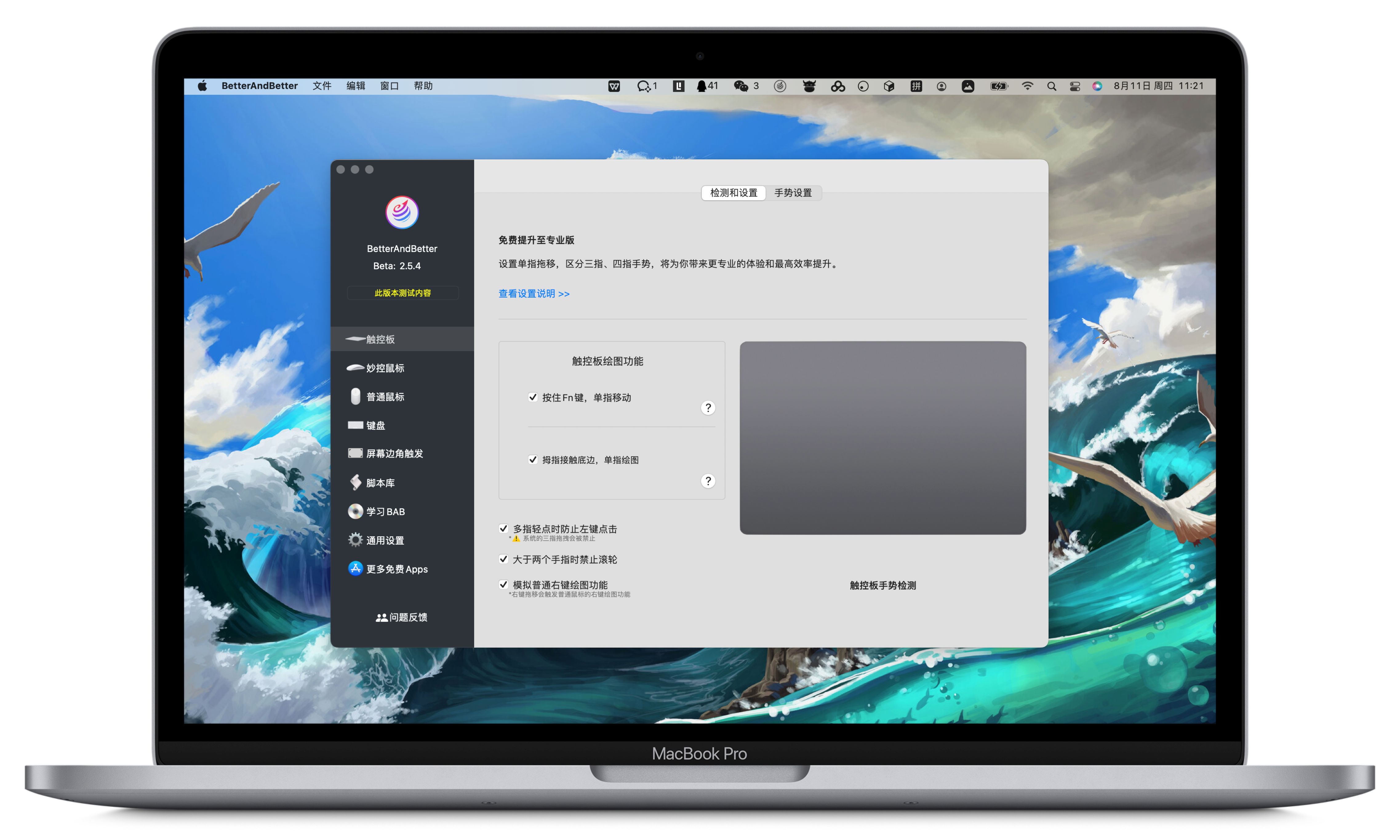1400x840 pixels.
Task: Select 妙控鼠标 Magic Mouse in sidebar
Action: (402, 368)
